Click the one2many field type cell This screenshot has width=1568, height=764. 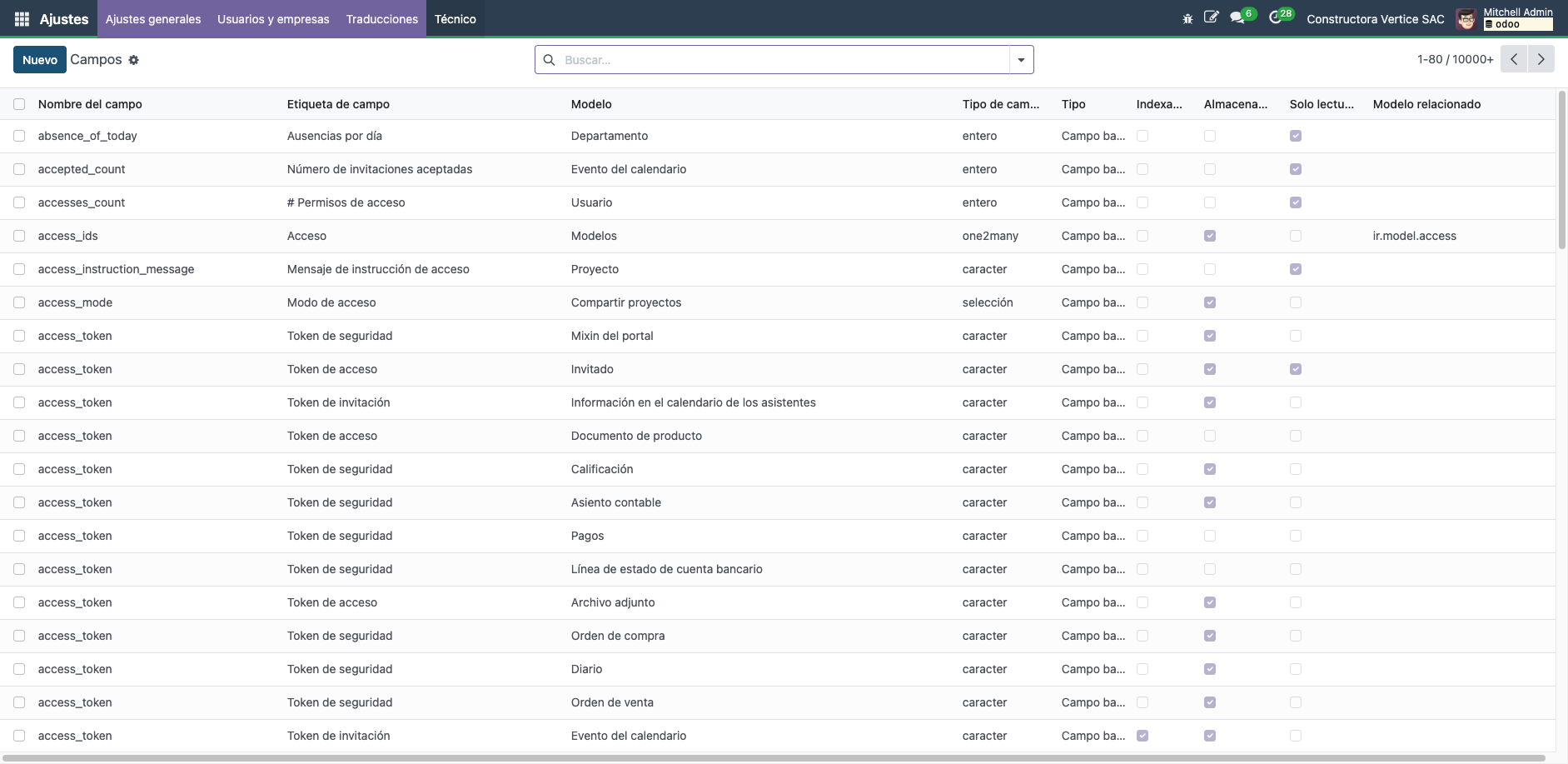coord(990,236)
